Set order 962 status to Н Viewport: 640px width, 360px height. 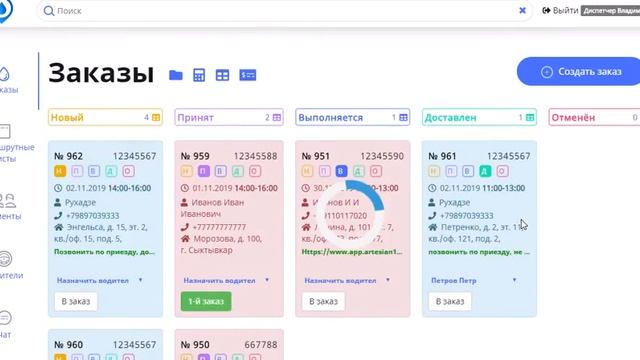[x=60, y=171]
